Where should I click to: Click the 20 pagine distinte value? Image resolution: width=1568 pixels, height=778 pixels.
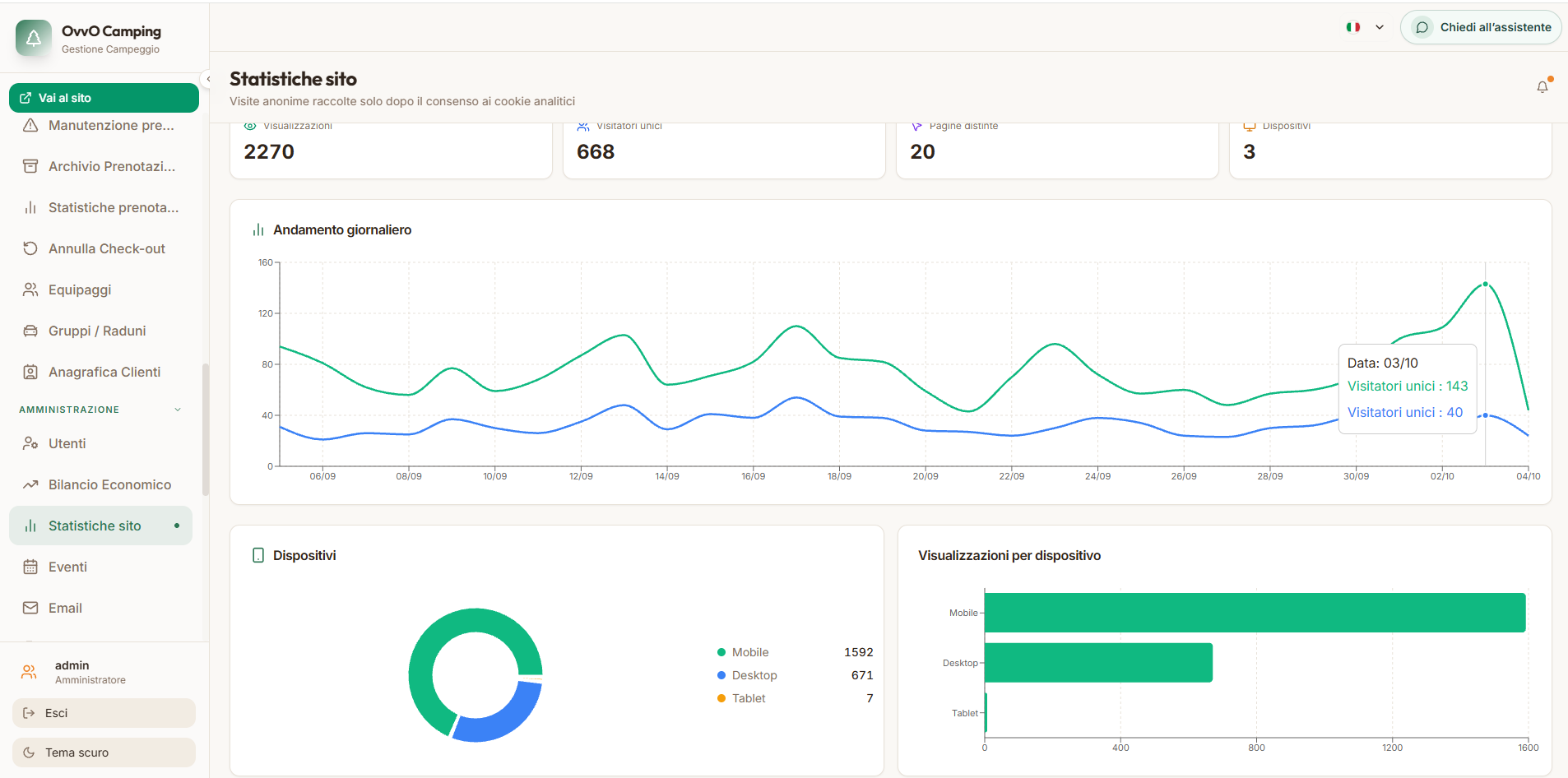pos(922,151)
